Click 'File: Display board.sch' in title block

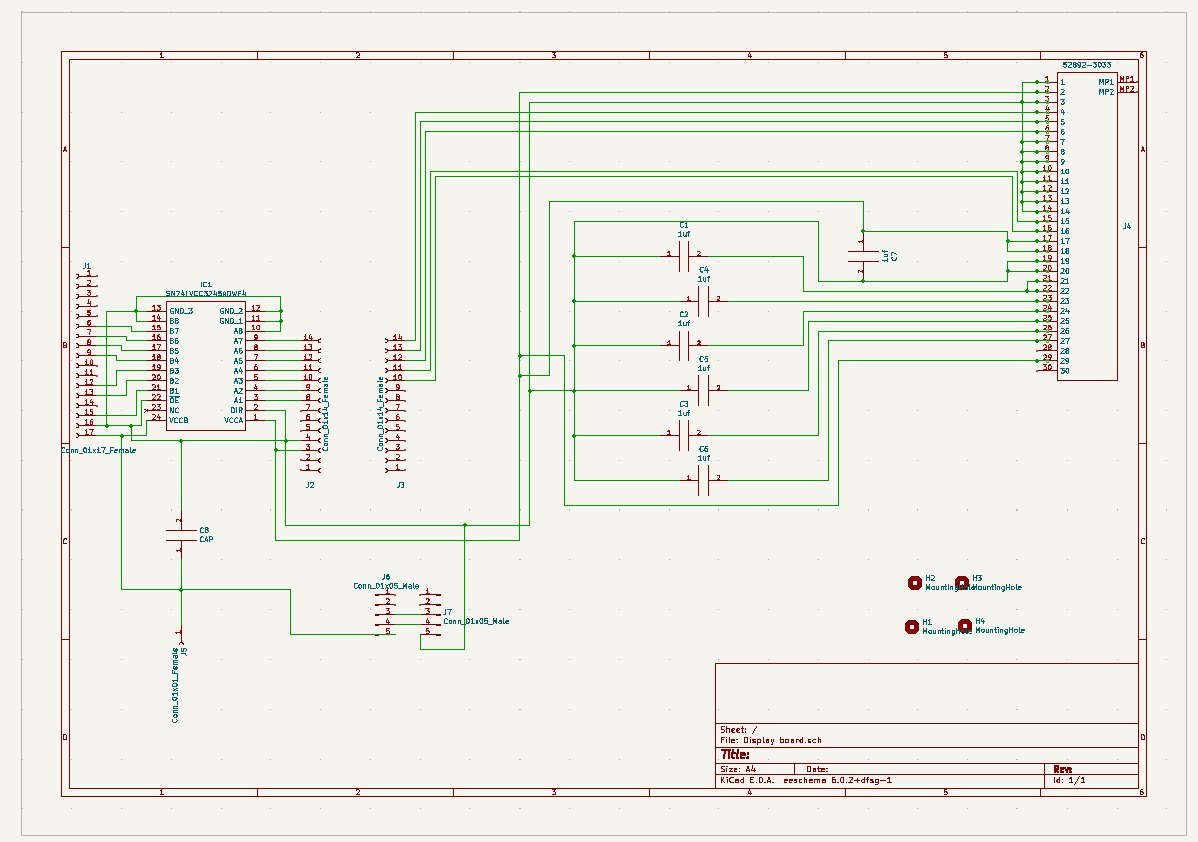(x=771, y=740)
